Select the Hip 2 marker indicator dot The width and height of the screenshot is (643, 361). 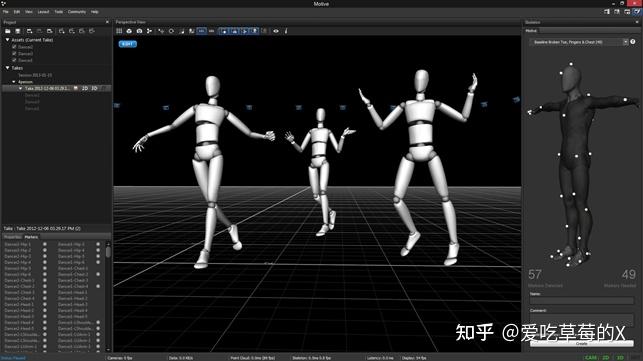click(45, 250)
